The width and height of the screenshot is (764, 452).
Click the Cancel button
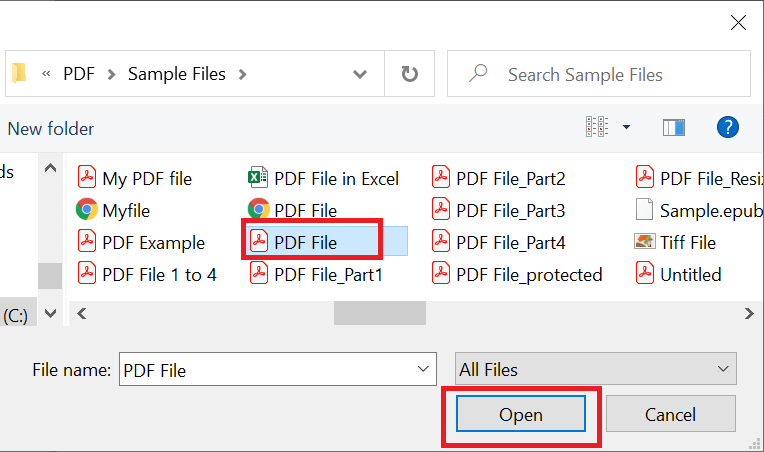(x=670, y=414)
